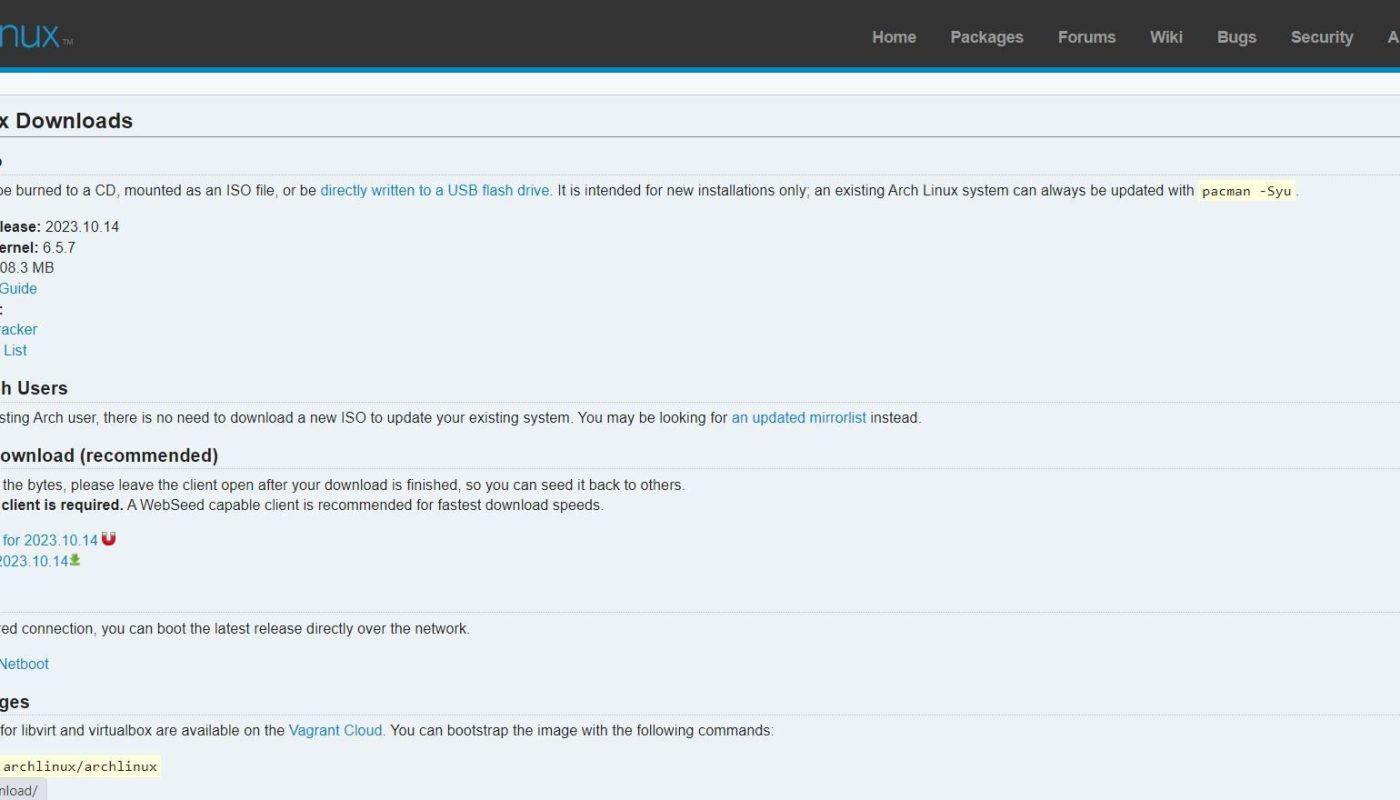Open the bug tracker link
The image size is (1400, 800).
click(x=18, y=329)
